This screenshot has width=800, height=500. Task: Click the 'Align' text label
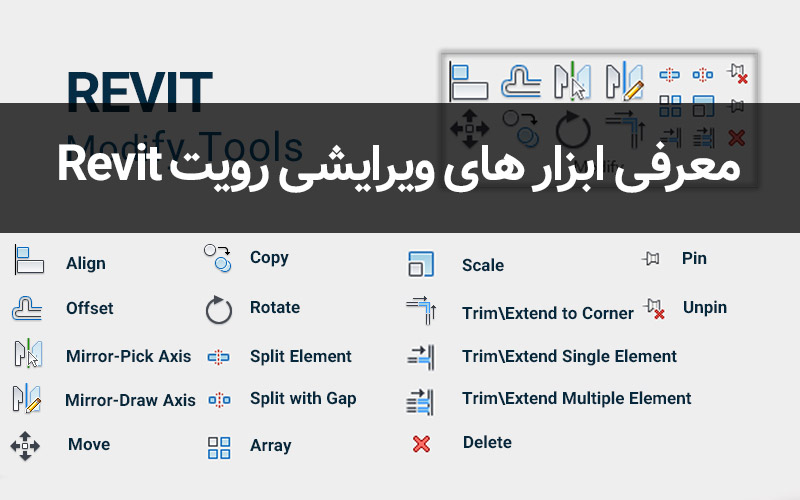coord(86,264)
